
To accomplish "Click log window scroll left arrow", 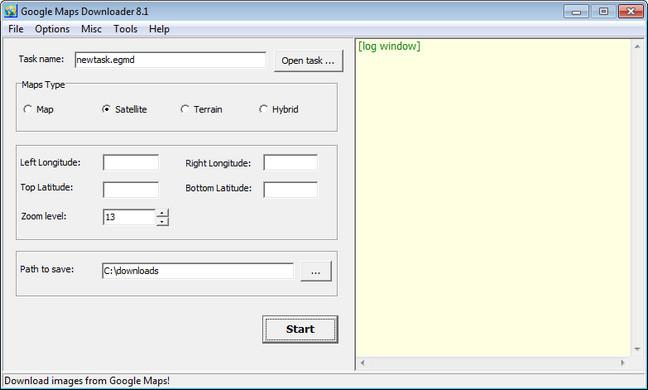I will tap(362, 363).
